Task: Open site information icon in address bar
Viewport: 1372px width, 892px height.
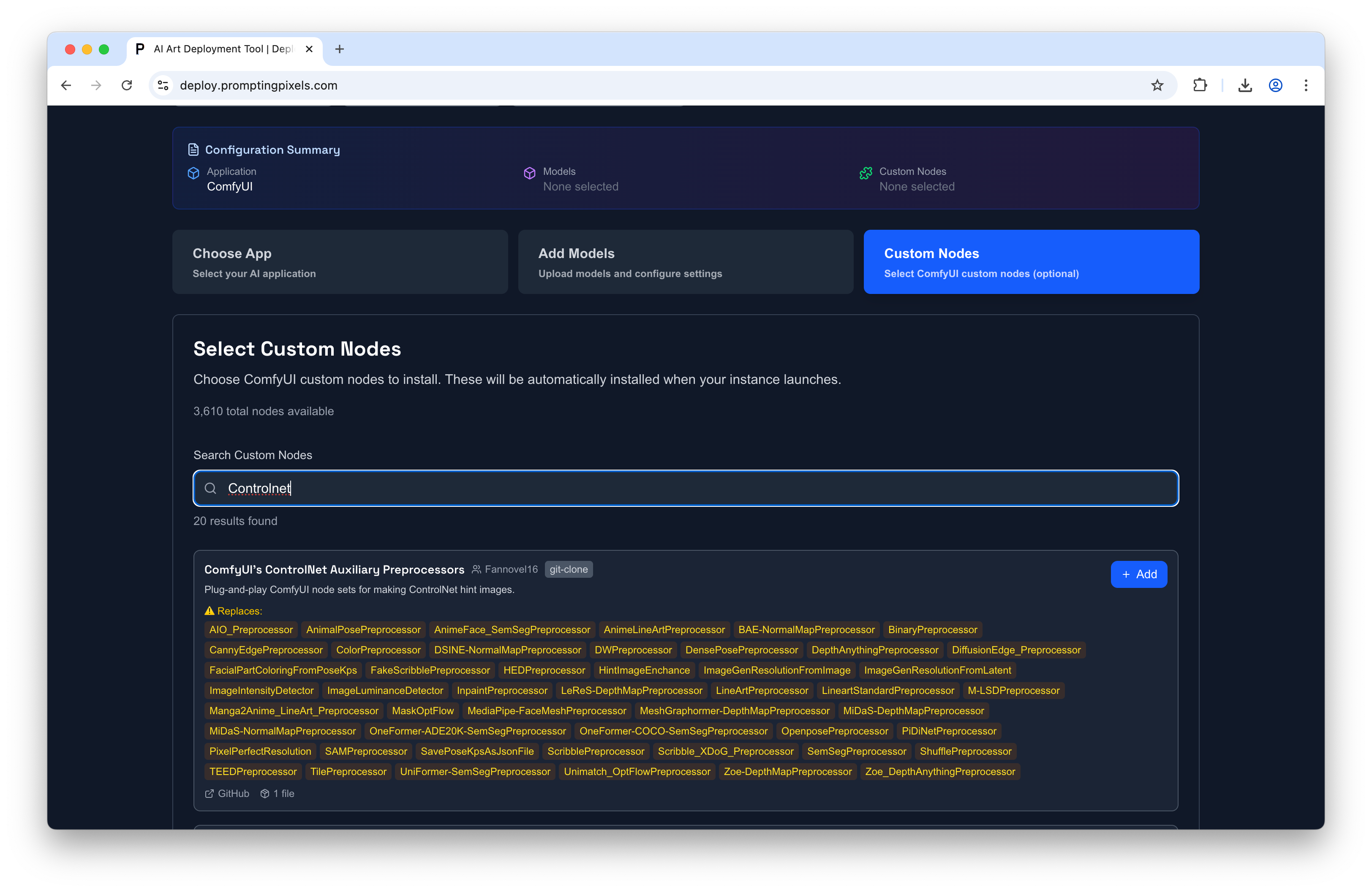Action: [163, 85]
